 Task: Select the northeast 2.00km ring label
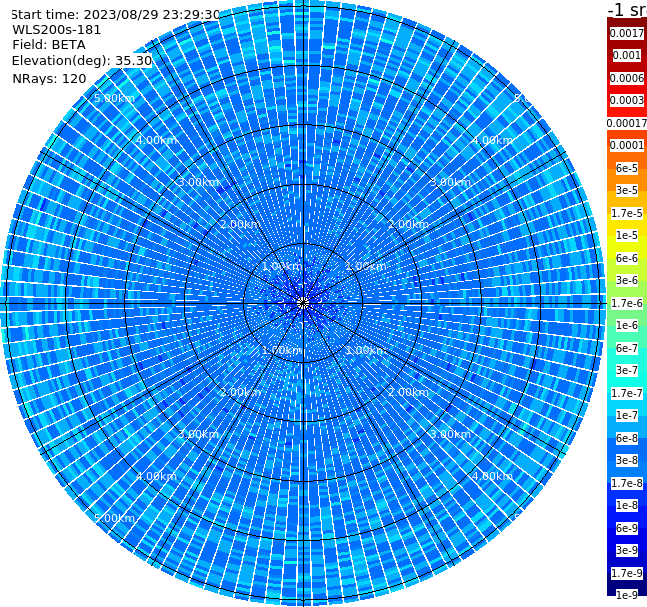pyautogui.click(x=408, y=224)
